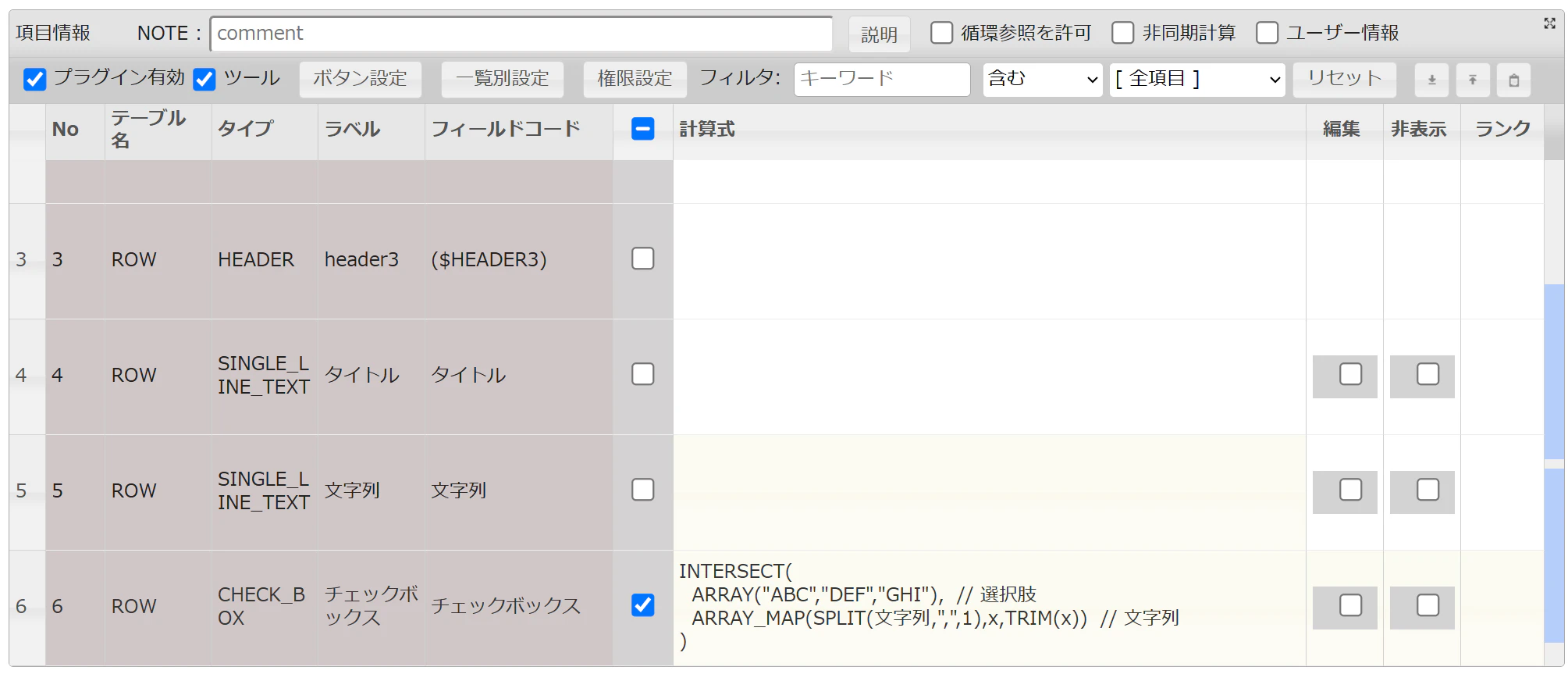Check the ユーザー情報 option
Screen dimensions: 1568x674
(x=1267, y=33)
